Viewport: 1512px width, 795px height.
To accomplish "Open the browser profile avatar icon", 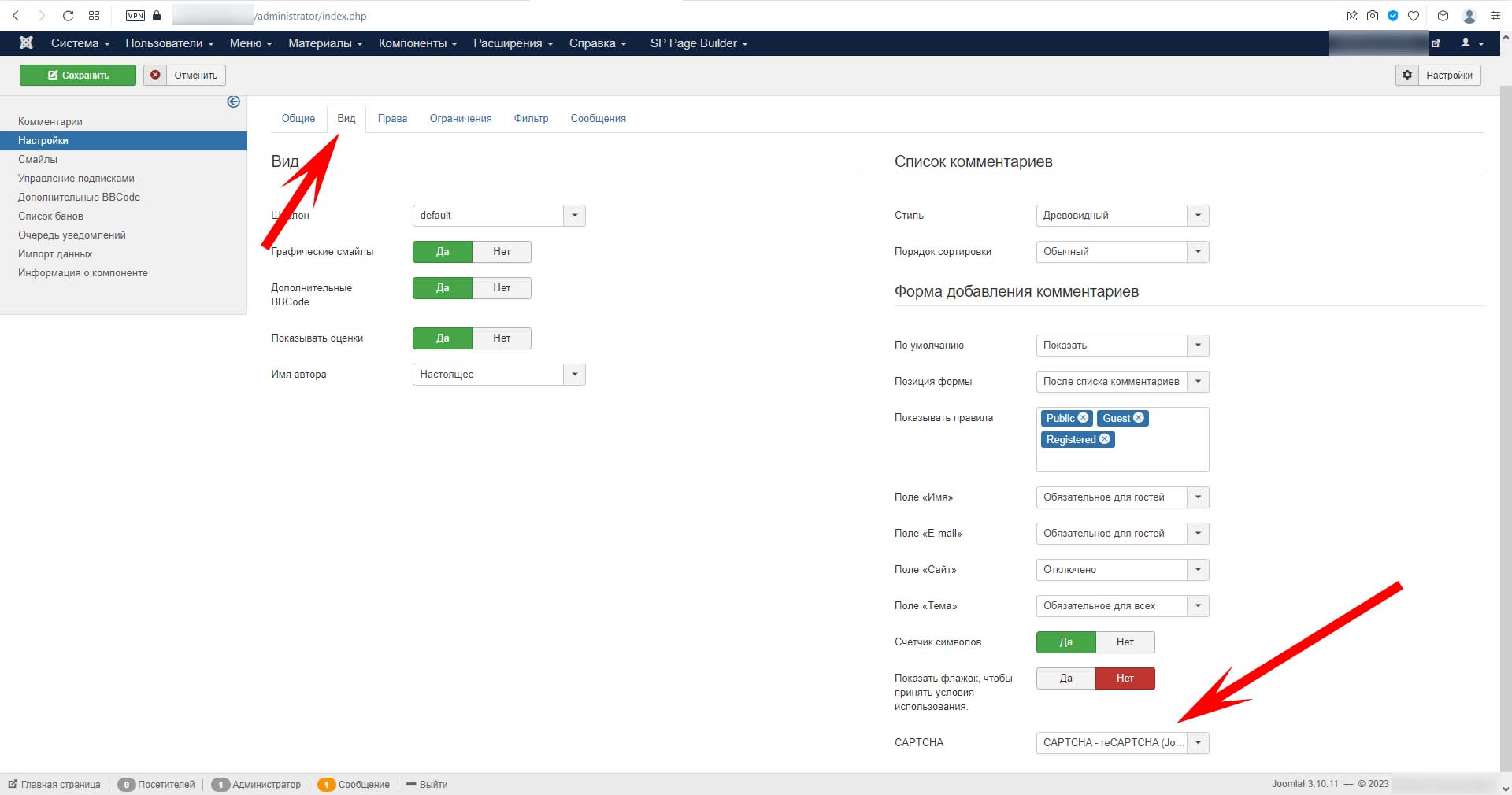I will pos(1469,16).
